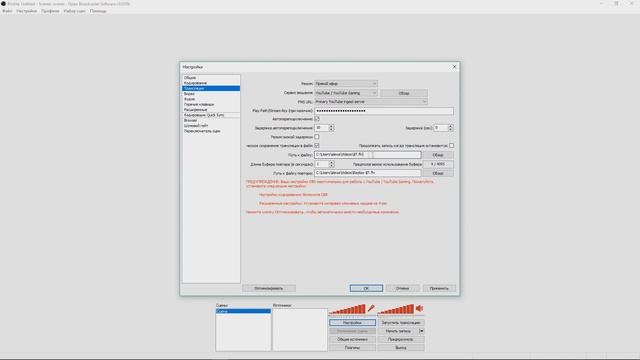Confirm settings with the OK button
This screenshot has width=640, height=360.
tap(366, 288)
